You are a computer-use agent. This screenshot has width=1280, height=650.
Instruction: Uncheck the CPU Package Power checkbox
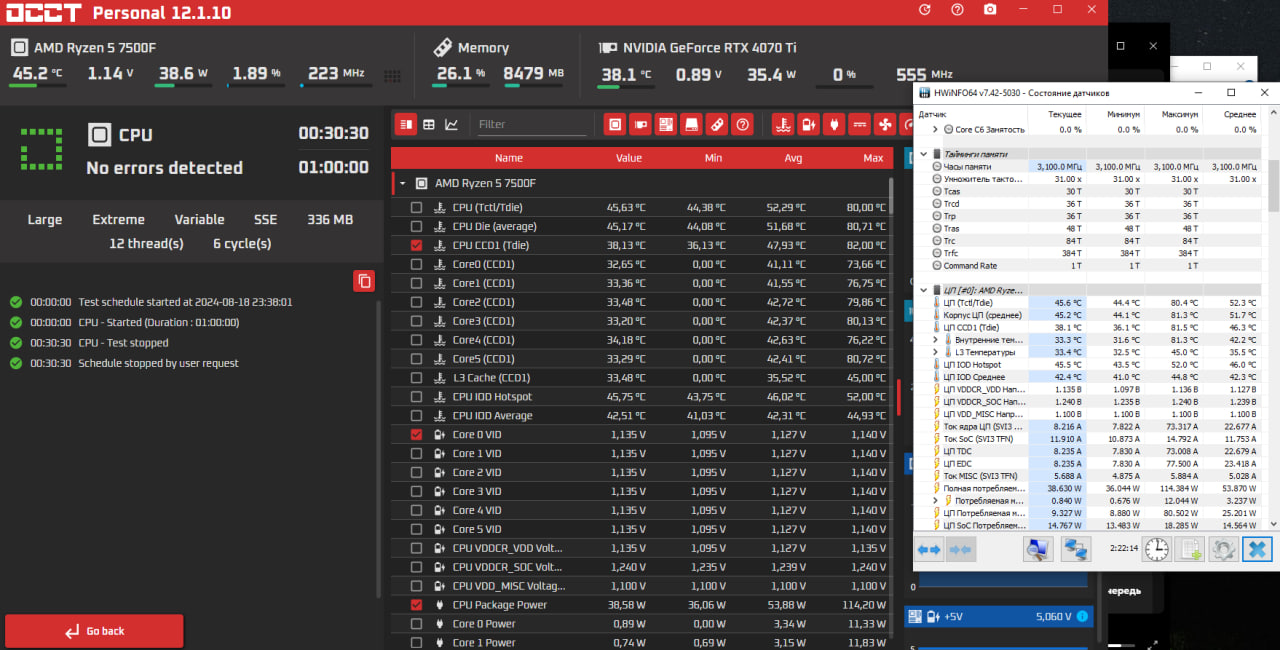416,605
